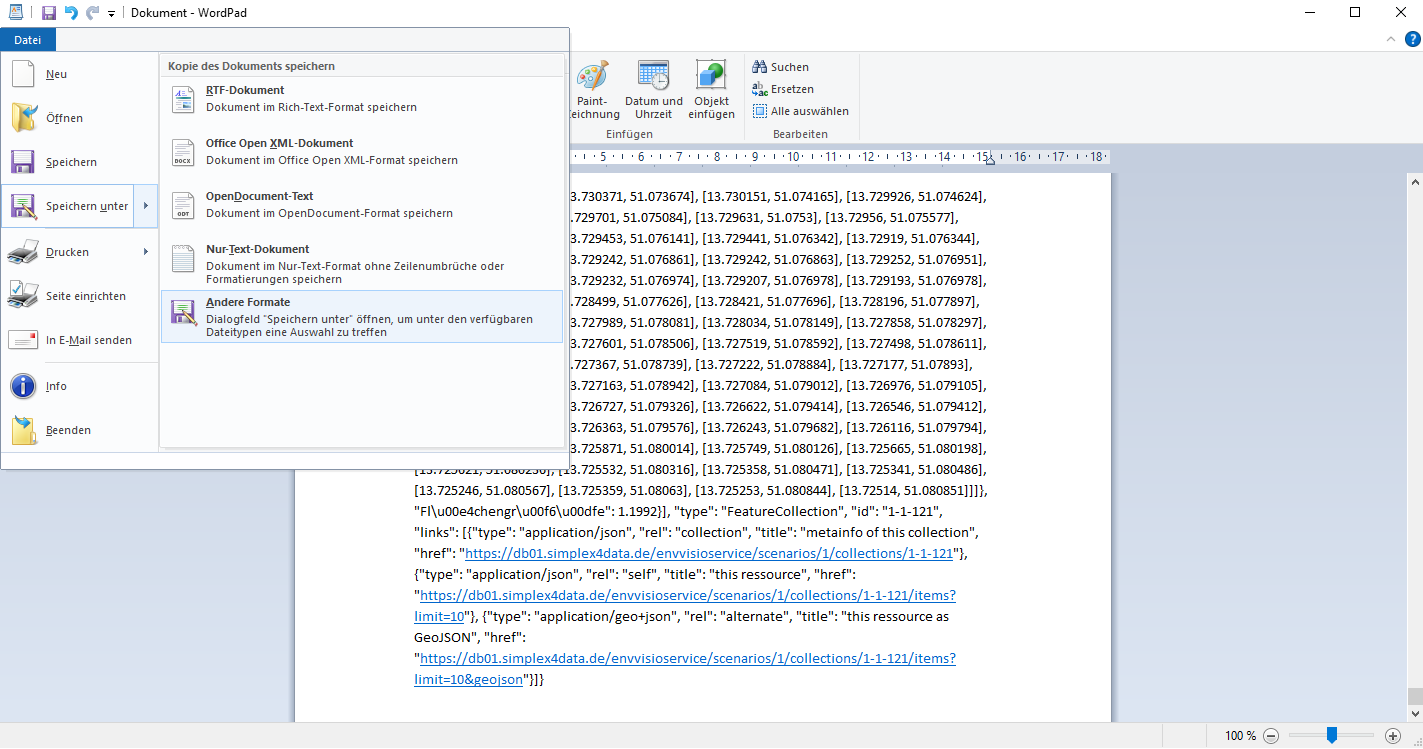This screenshot has width=1423, height=749.
Task: Expand the Drucken submenu arrow
Action: pyautogui.click(x=146, y=252)
